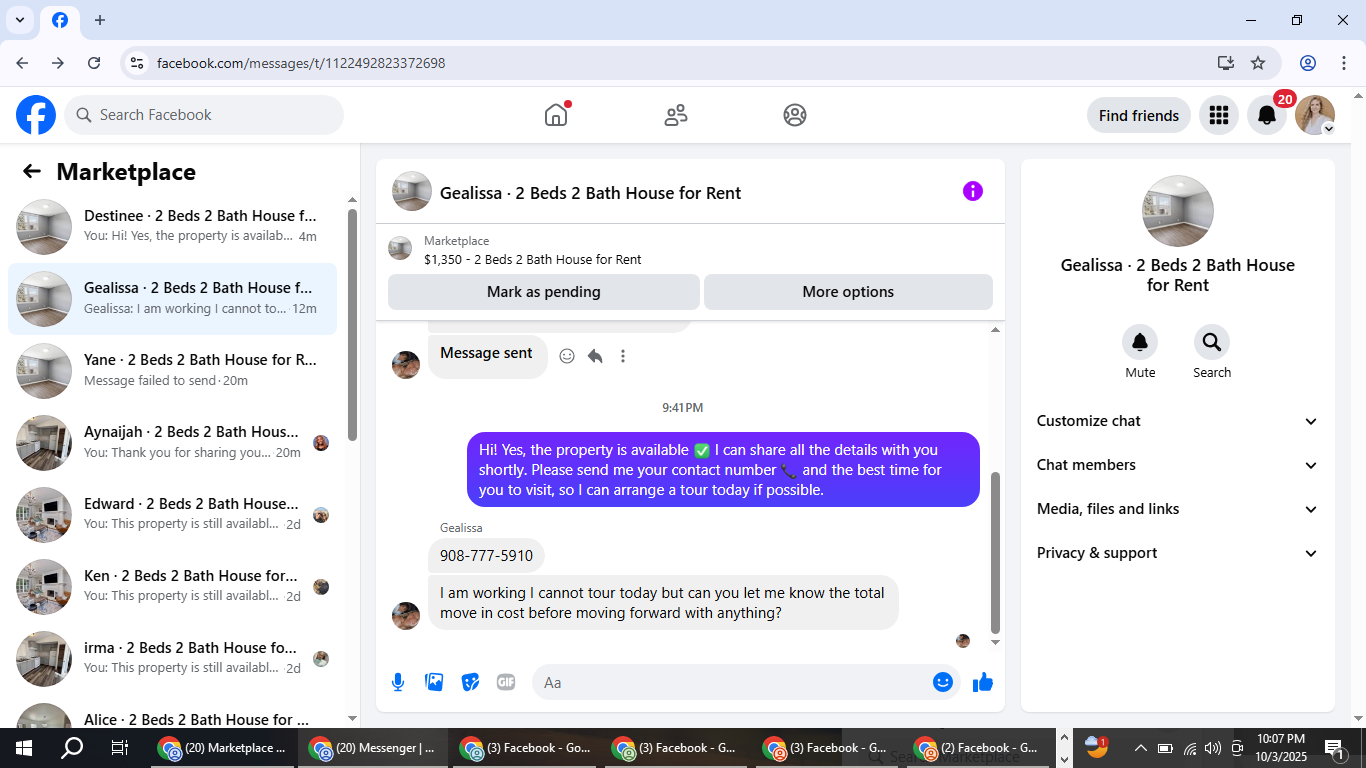This screenshot has width=1366, height=768.
Task: Click the 9:41 PM timestamp
Action: [x=683, y=408]
